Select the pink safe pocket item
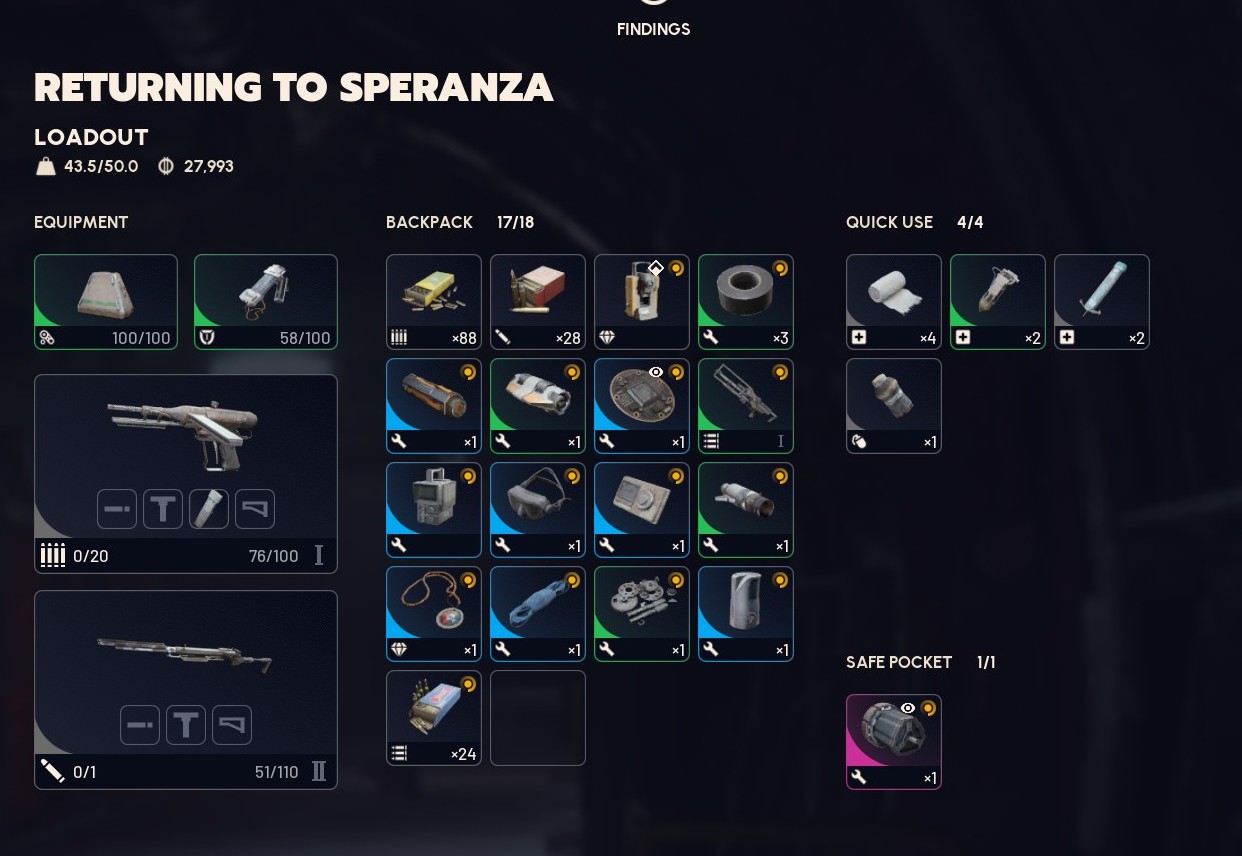This screenshot has width=1242, height=856. coord(894,742)
